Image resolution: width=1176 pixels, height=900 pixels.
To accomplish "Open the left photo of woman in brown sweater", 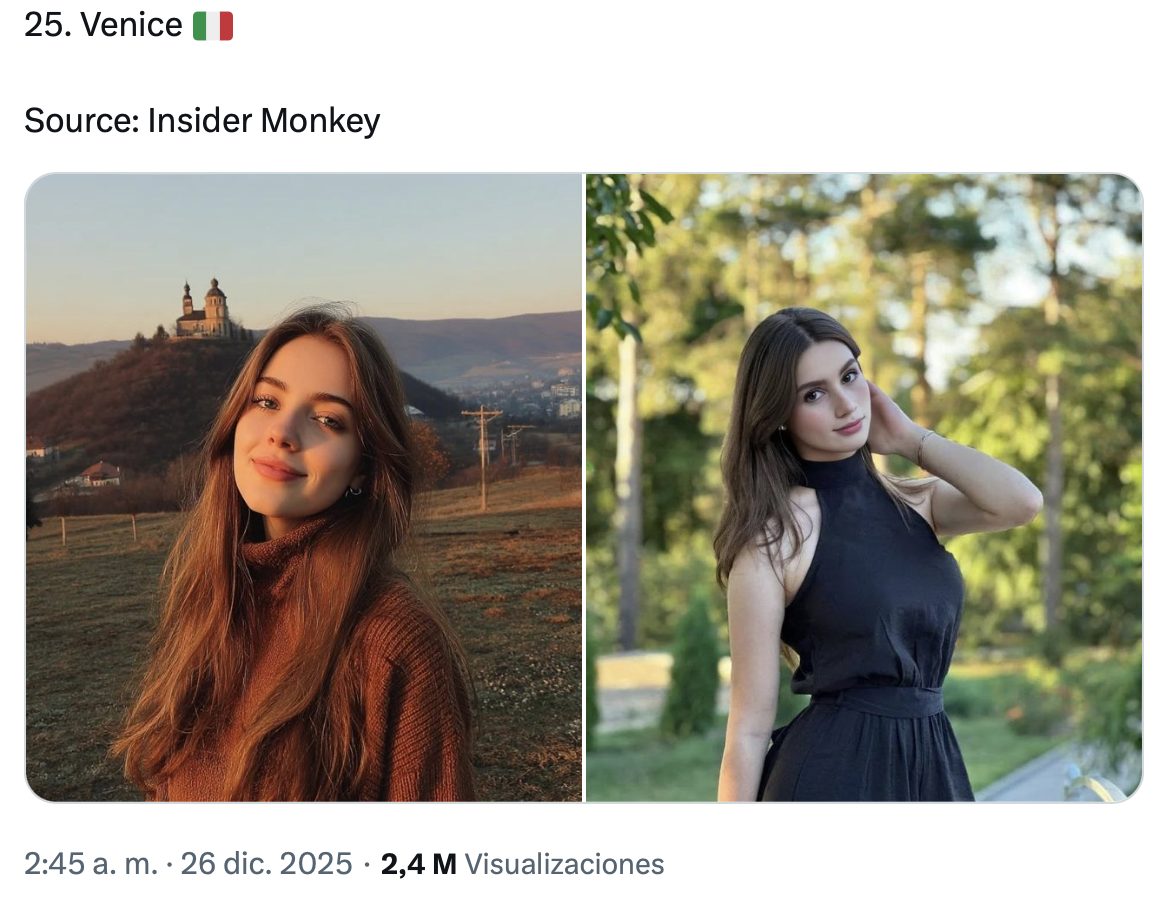I will pyautogui.click(x=304, y=487).
